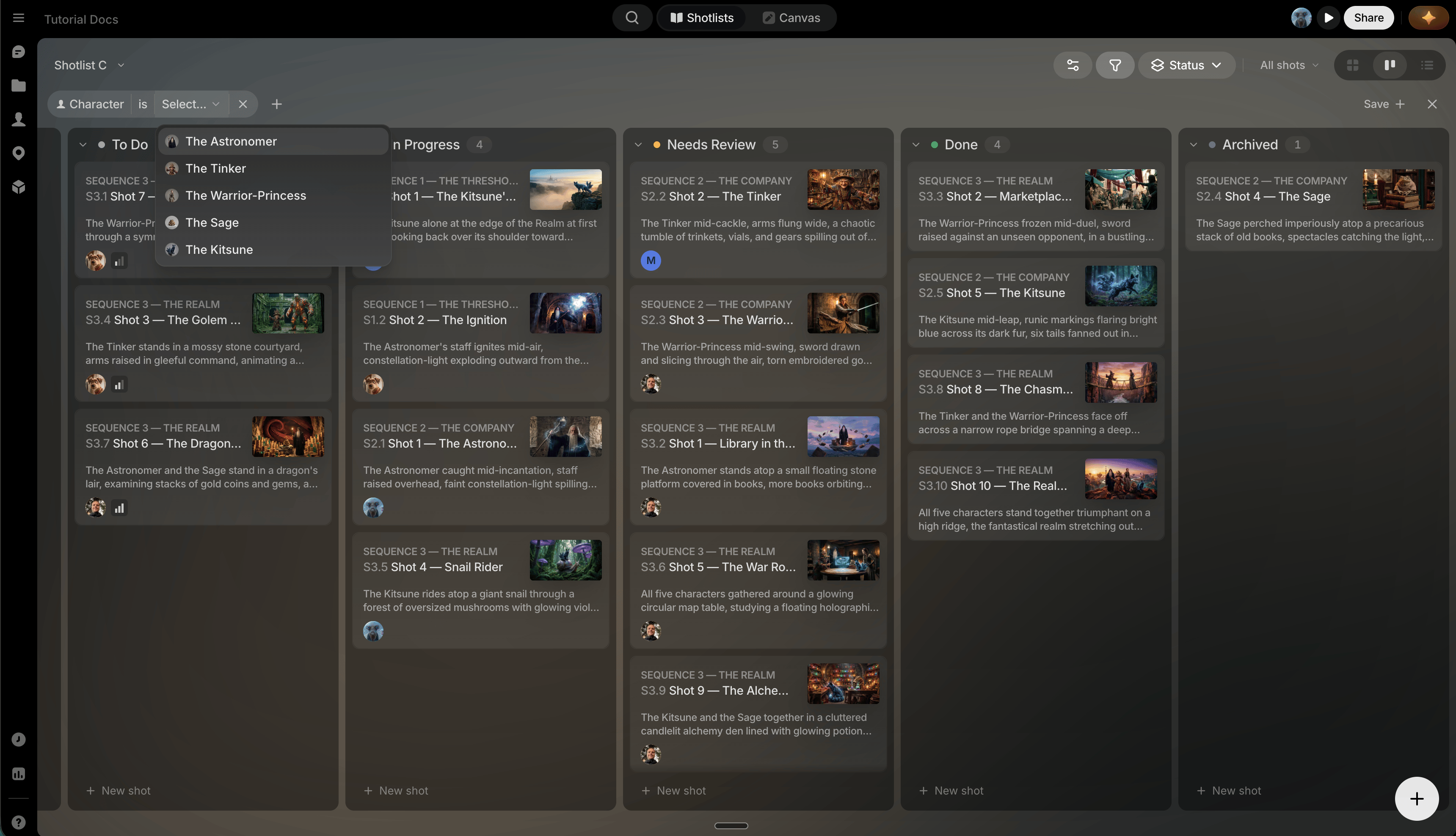Open the chart stats icon in sidebar

click(18, 774)
